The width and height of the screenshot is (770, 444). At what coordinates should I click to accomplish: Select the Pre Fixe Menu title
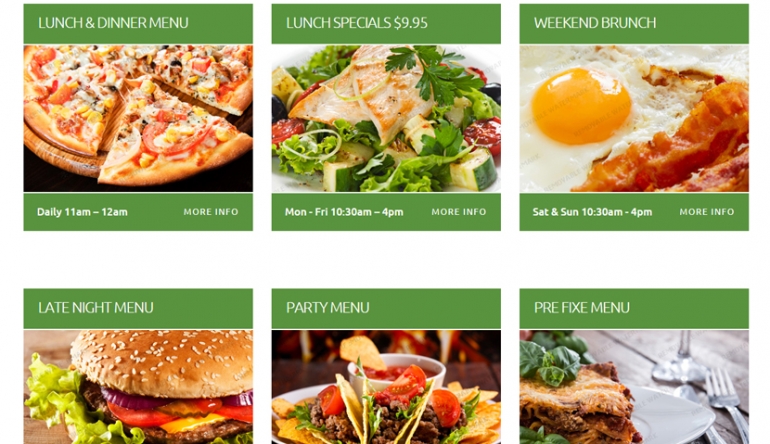click(x=581, y=307)
